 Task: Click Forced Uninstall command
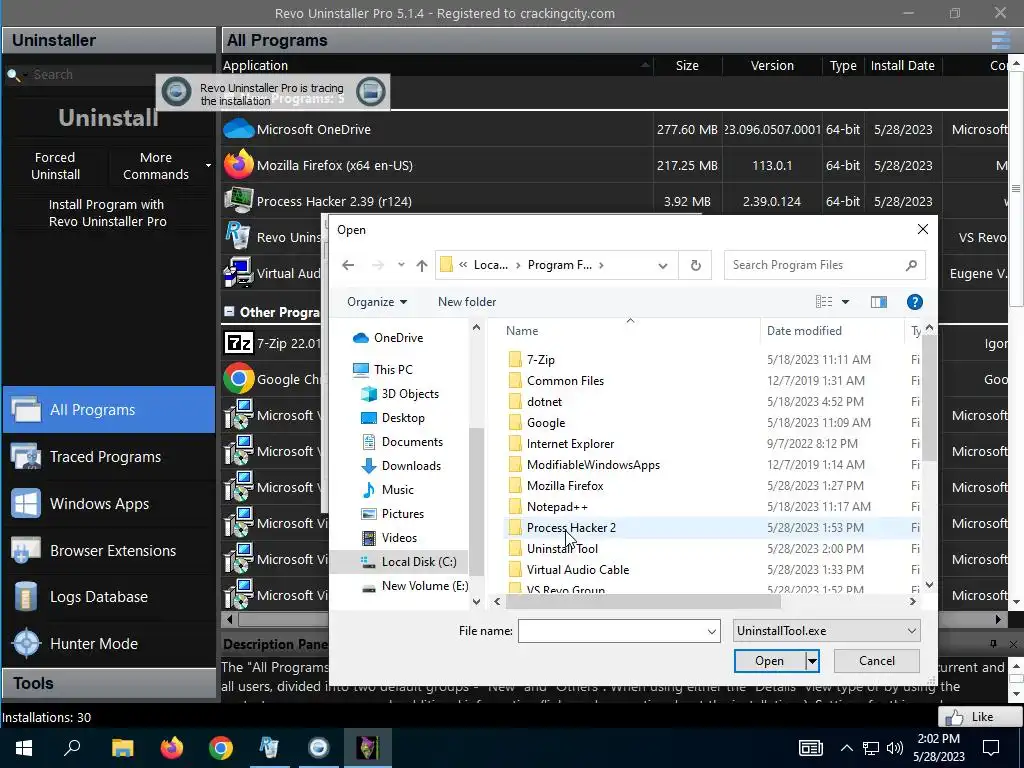tap(55, 166)
